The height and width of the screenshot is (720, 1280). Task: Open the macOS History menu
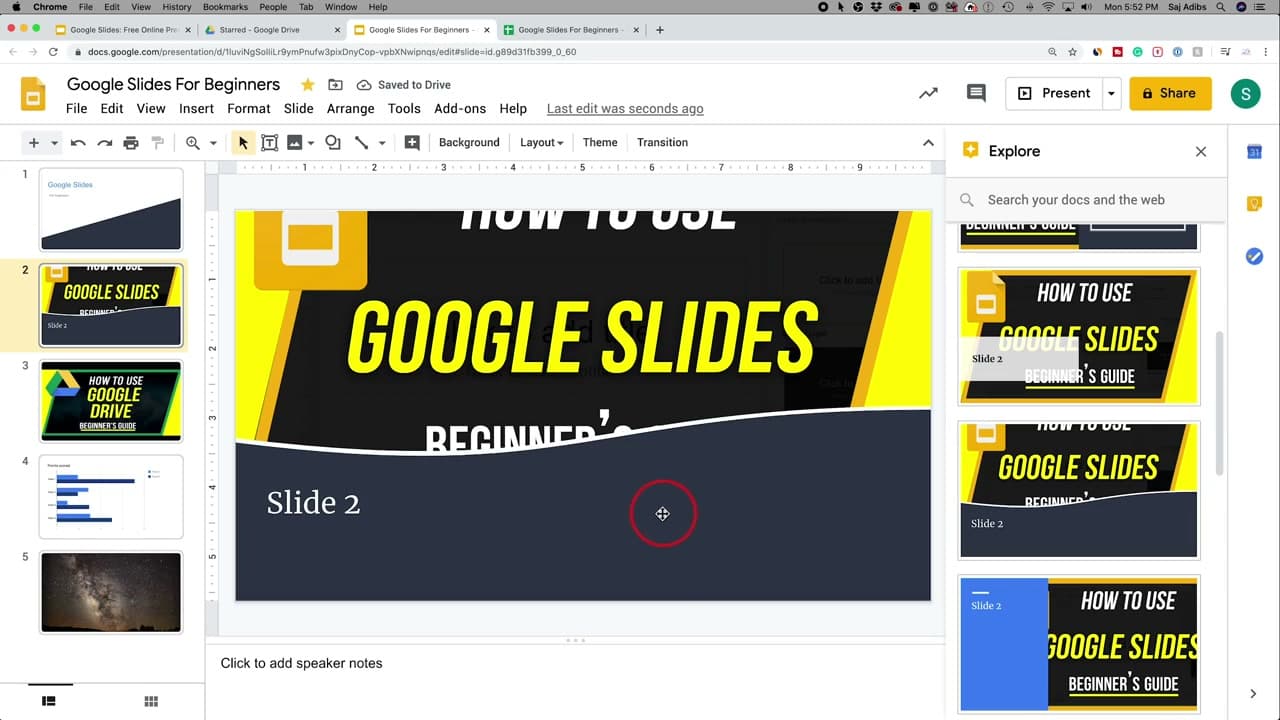click(177, 7)
